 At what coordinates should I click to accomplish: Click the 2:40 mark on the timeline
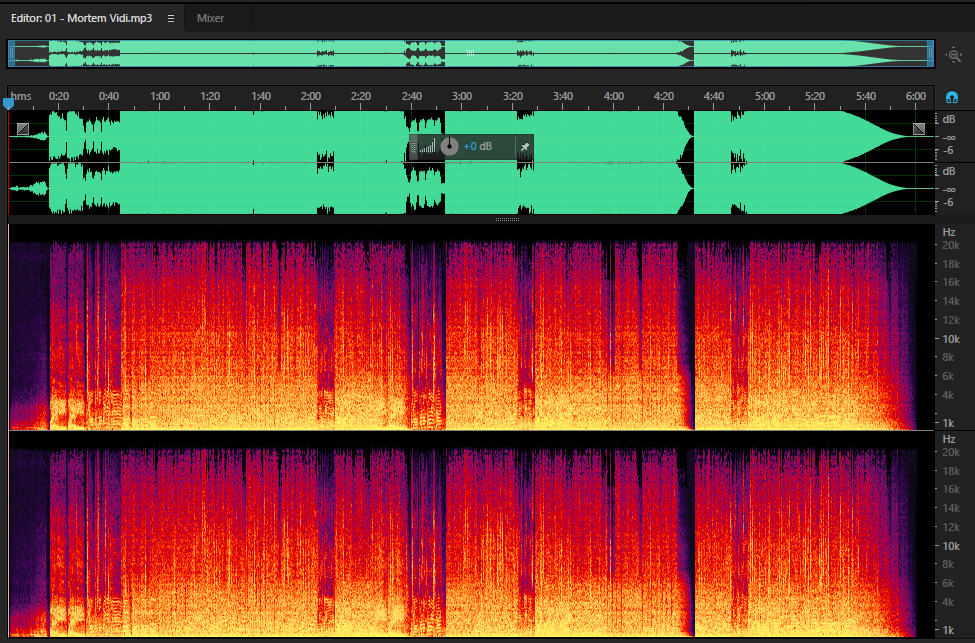pos(412,96)
